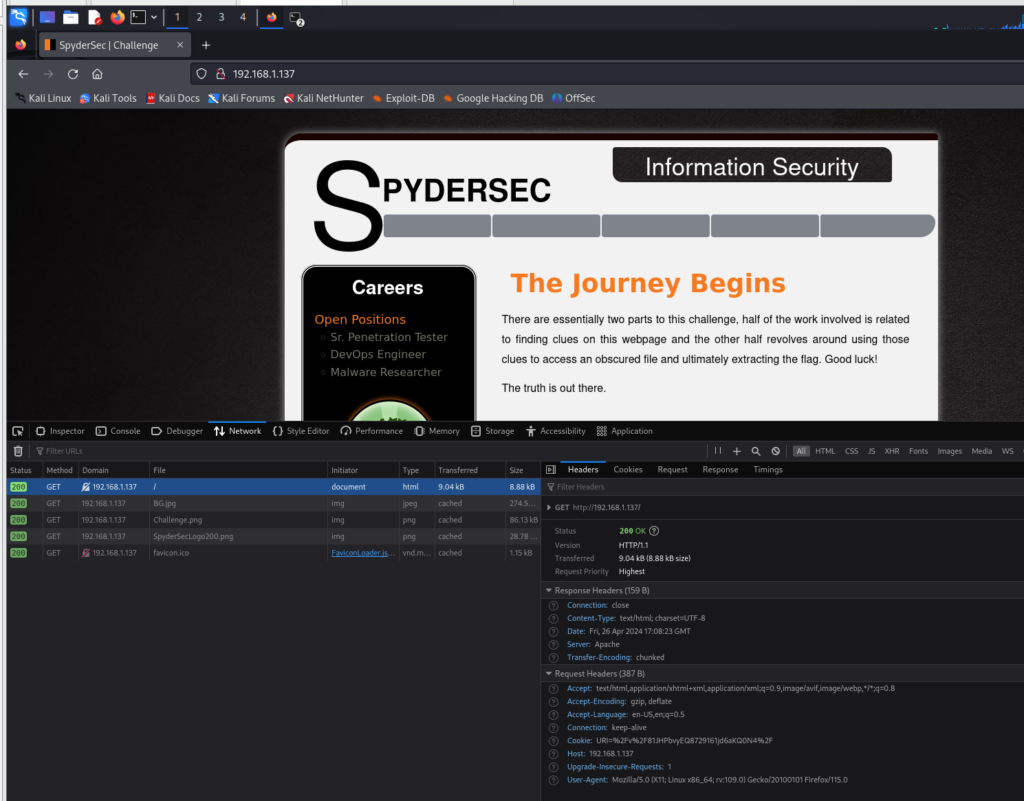The width and height of the screenshot is (1024, 801).
Task: Pause network recording
Action: (717, 451)
